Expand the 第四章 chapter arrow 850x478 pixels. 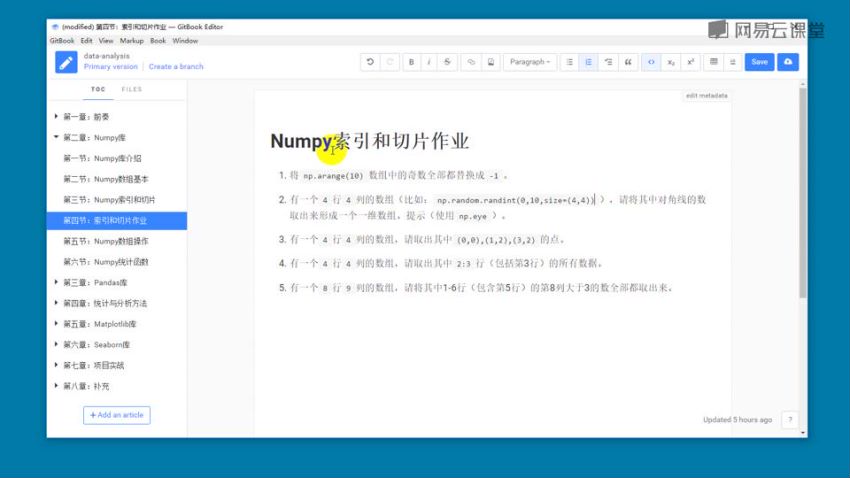point(56,302)
